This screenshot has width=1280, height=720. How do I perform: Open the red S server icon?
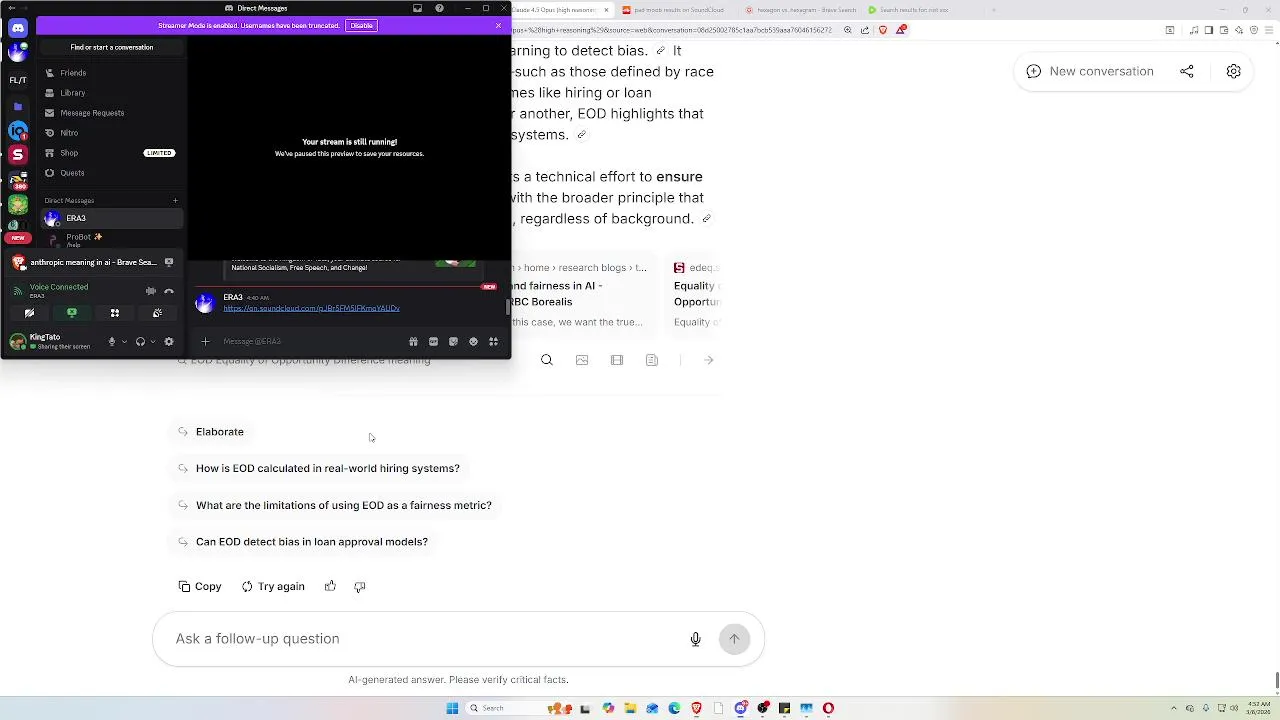(17, 154)
